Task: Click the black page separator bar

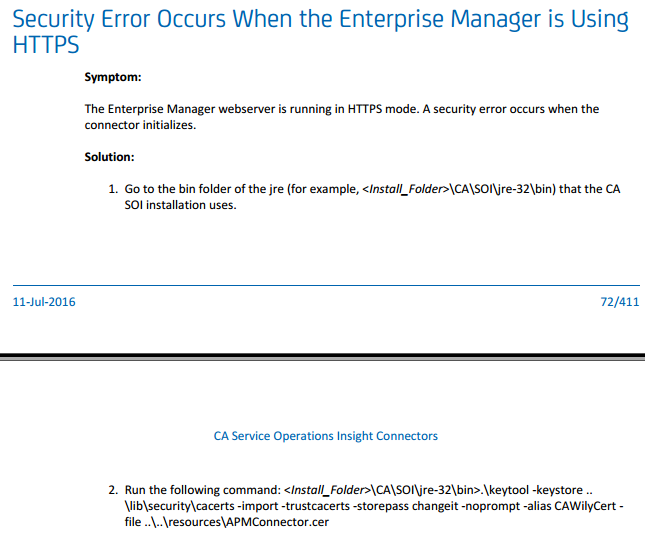Action: click(x=322, y=356)
